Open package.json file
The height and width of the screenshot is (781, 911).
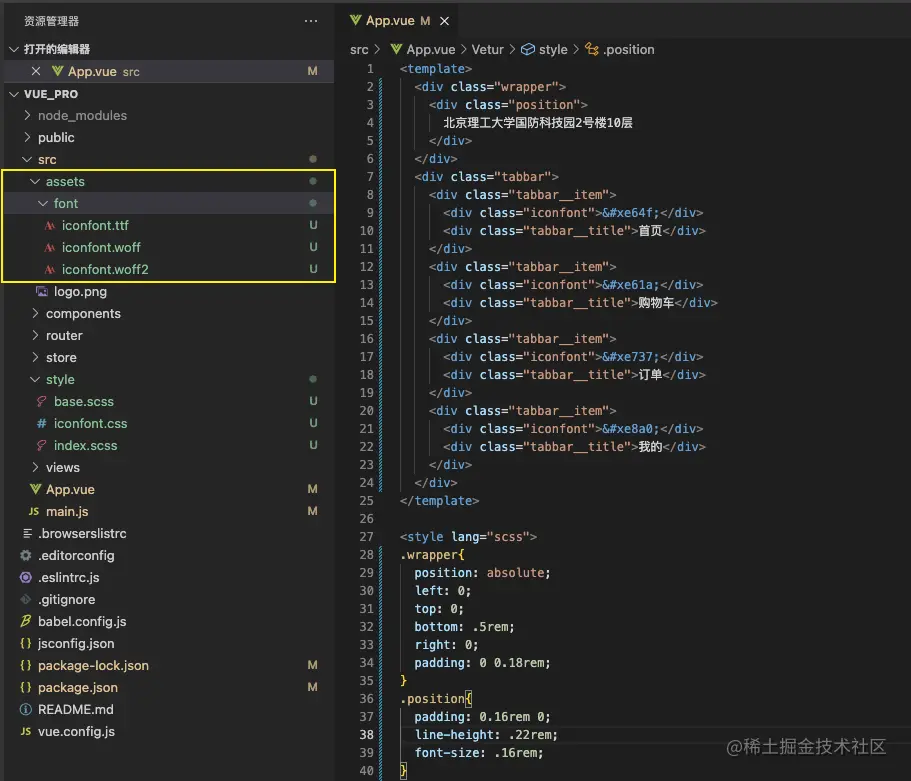coord(78,687)
